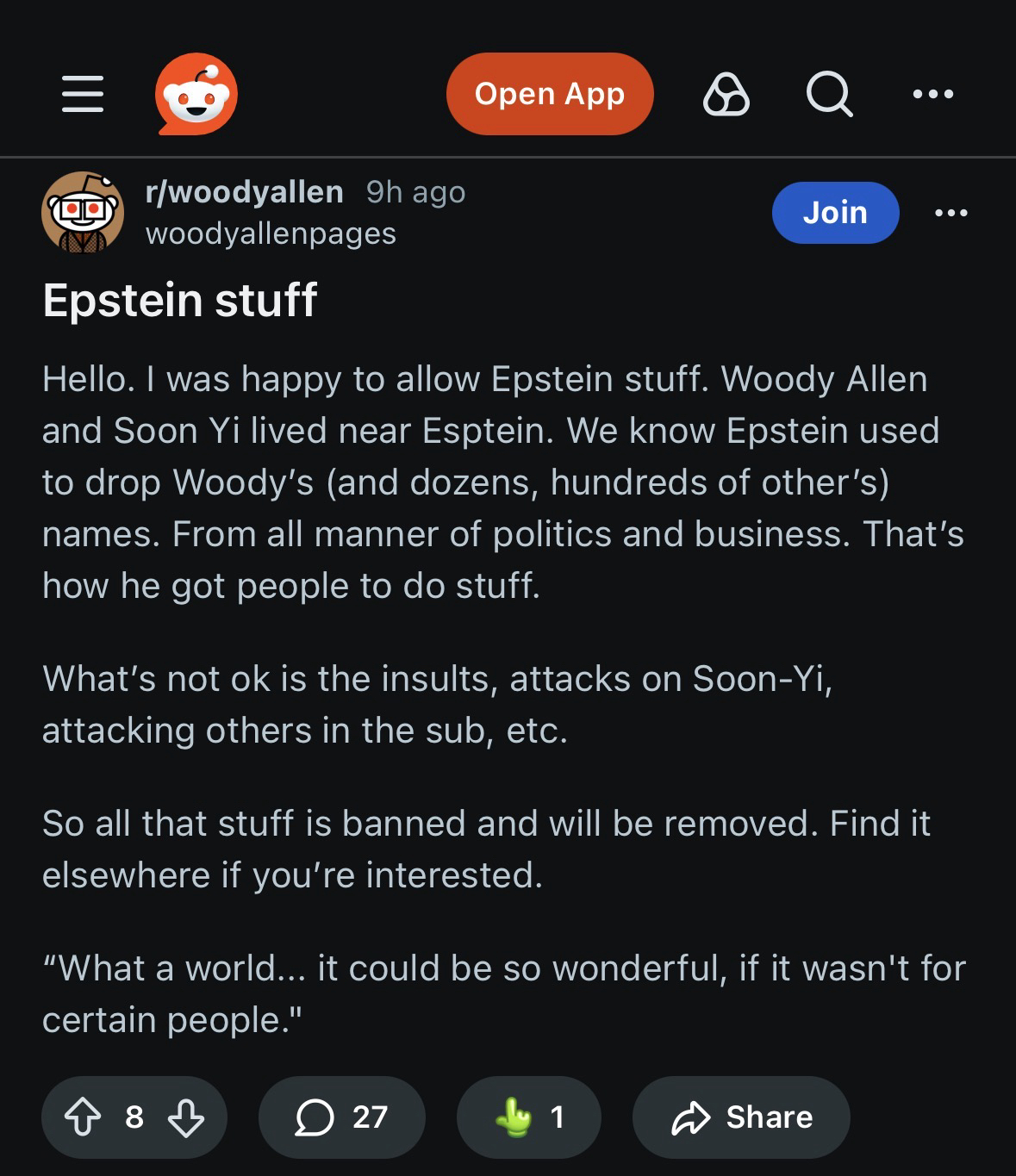Viewport: 1016px width, 1176px height.
Task: Open the 27 comments
Action: (342, 1117)
